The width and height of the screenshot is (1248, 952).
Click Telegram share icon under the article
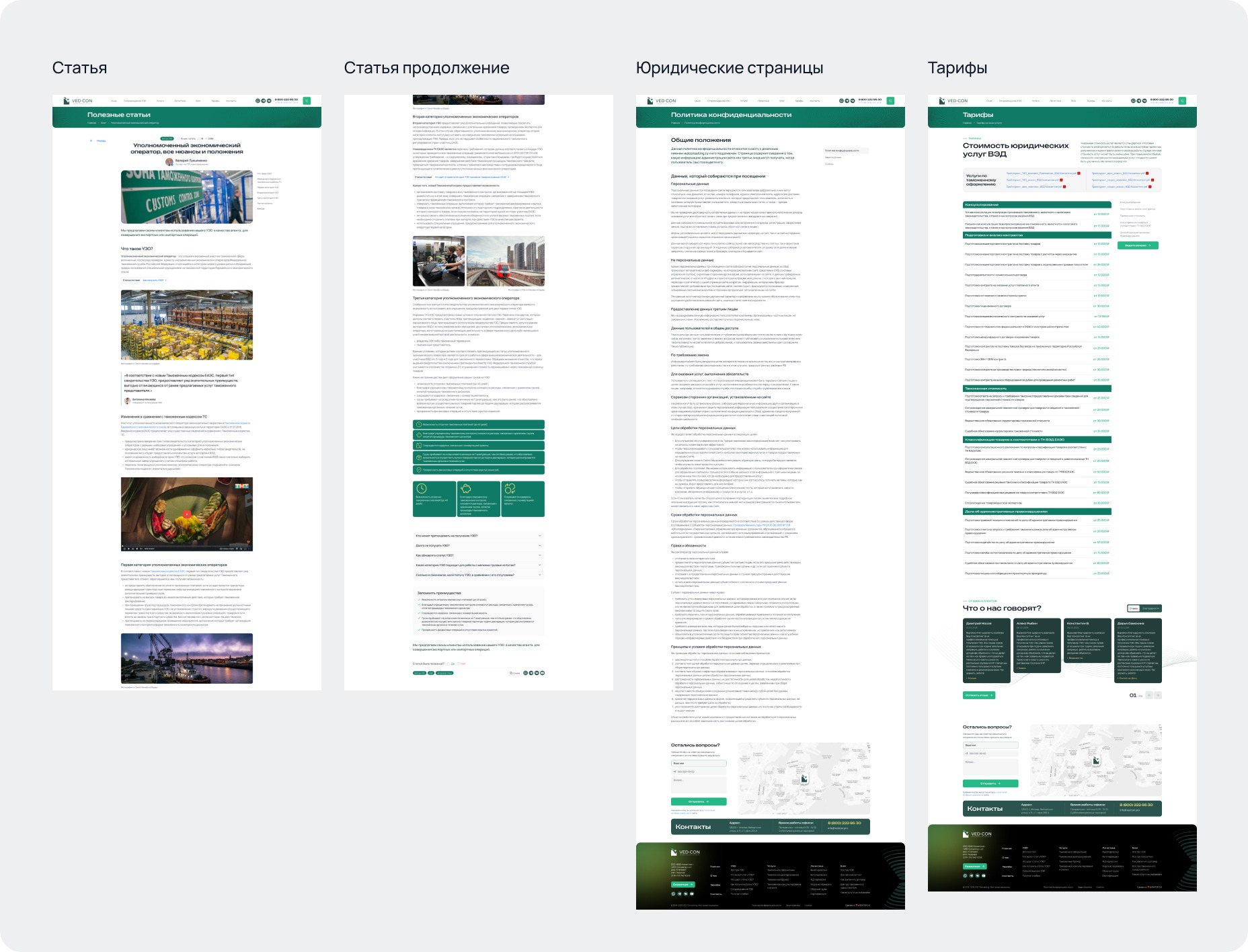click(x=532, y=672)
